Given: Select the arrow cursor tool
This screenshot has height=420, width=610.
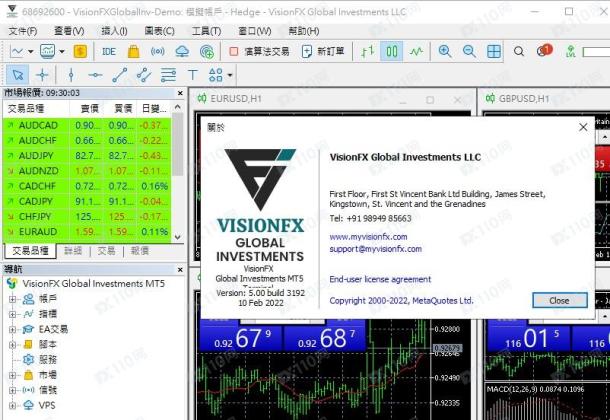Looking at the screenshot, I should (x=18, y=75).
